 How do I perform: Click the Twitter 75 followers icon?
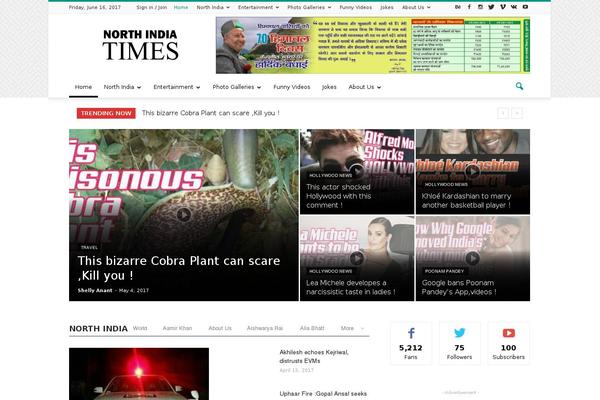point(460,333)
